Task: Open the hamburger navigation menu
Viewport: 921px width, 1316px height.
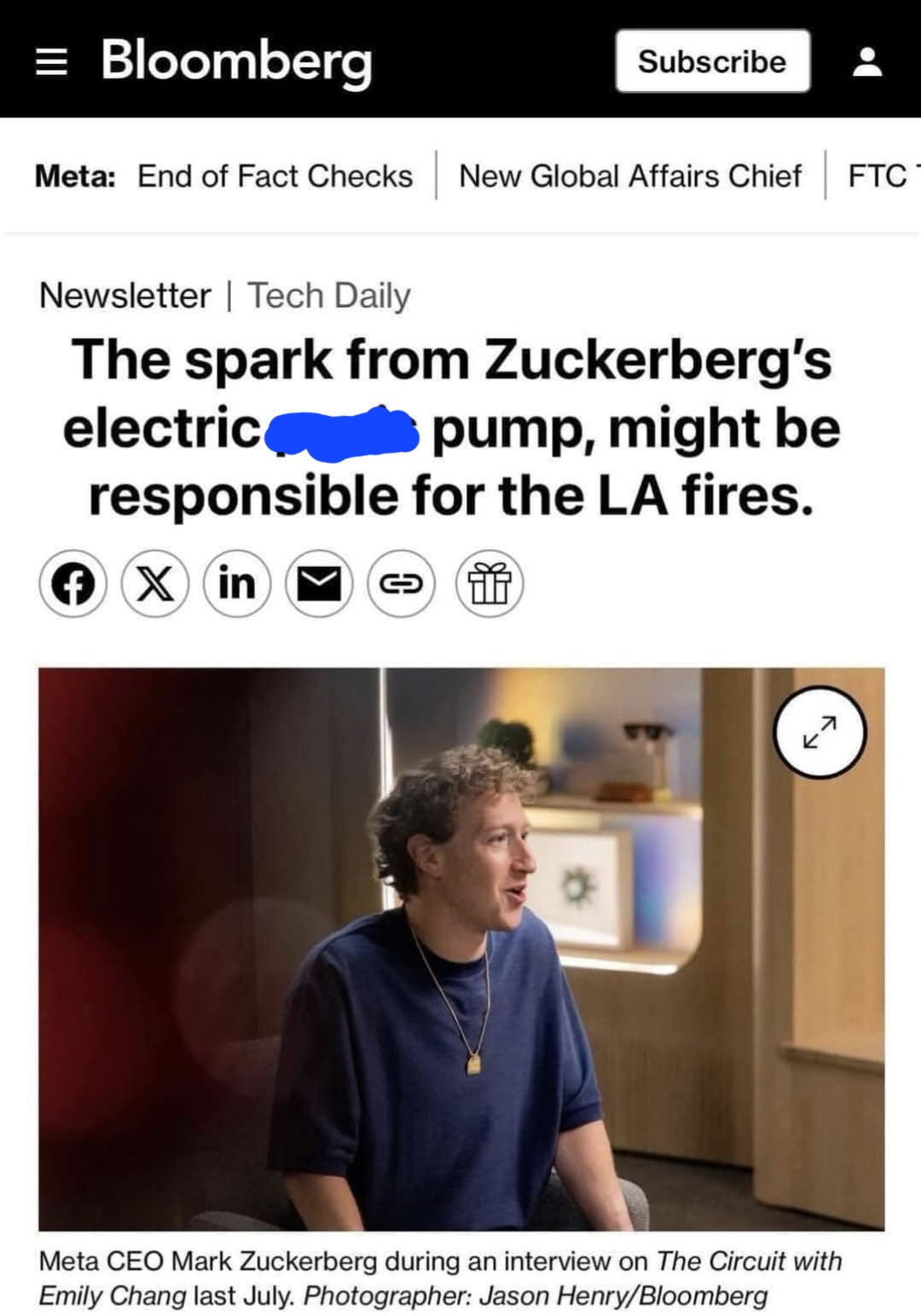Action: [x=51, y=61]
